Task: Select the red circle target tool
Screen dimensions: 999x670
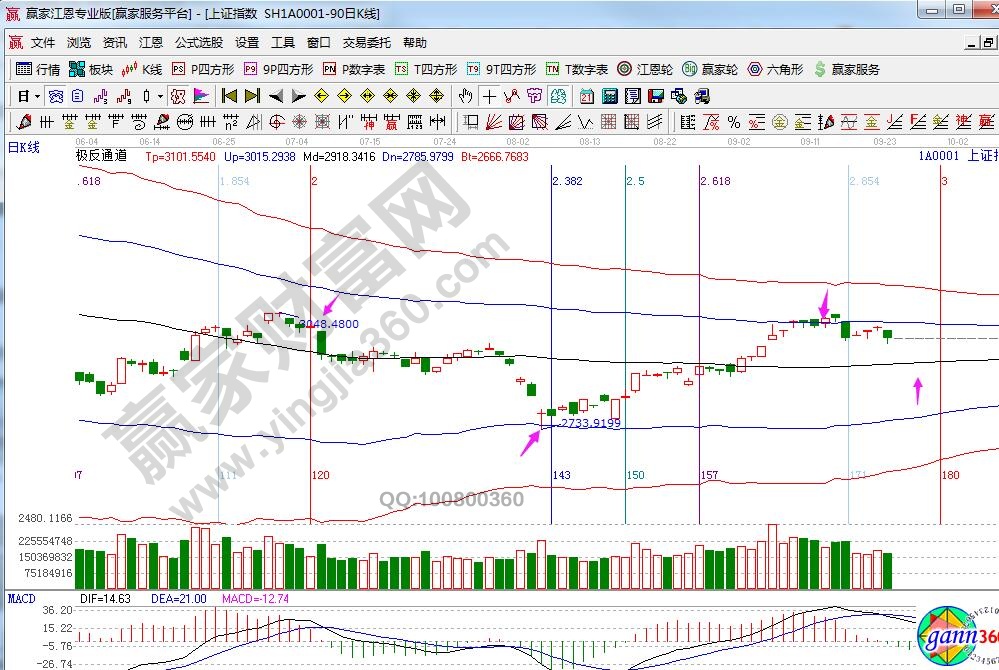Action: [x=277, y=122]
